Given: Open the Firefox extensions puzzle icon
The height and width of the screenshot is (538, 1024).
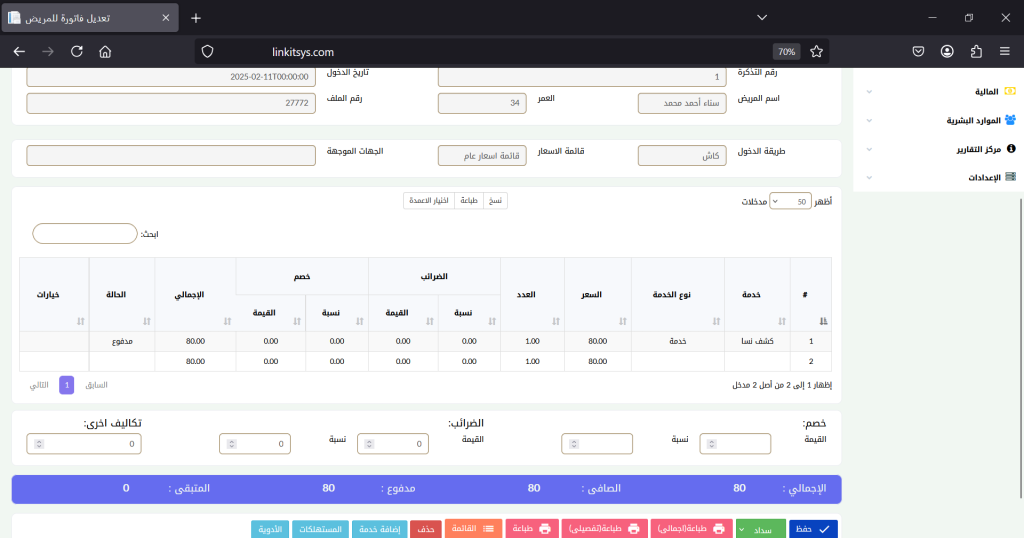Looking at the screenshot, I should coord(976,51).
